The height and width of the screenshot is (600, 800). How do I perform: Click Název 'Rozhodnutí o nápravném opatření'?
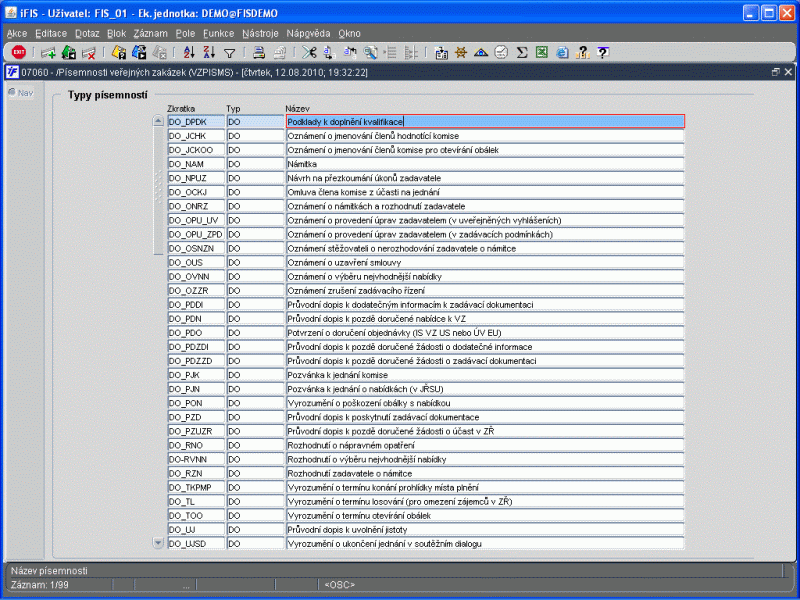tap(485, 445)
